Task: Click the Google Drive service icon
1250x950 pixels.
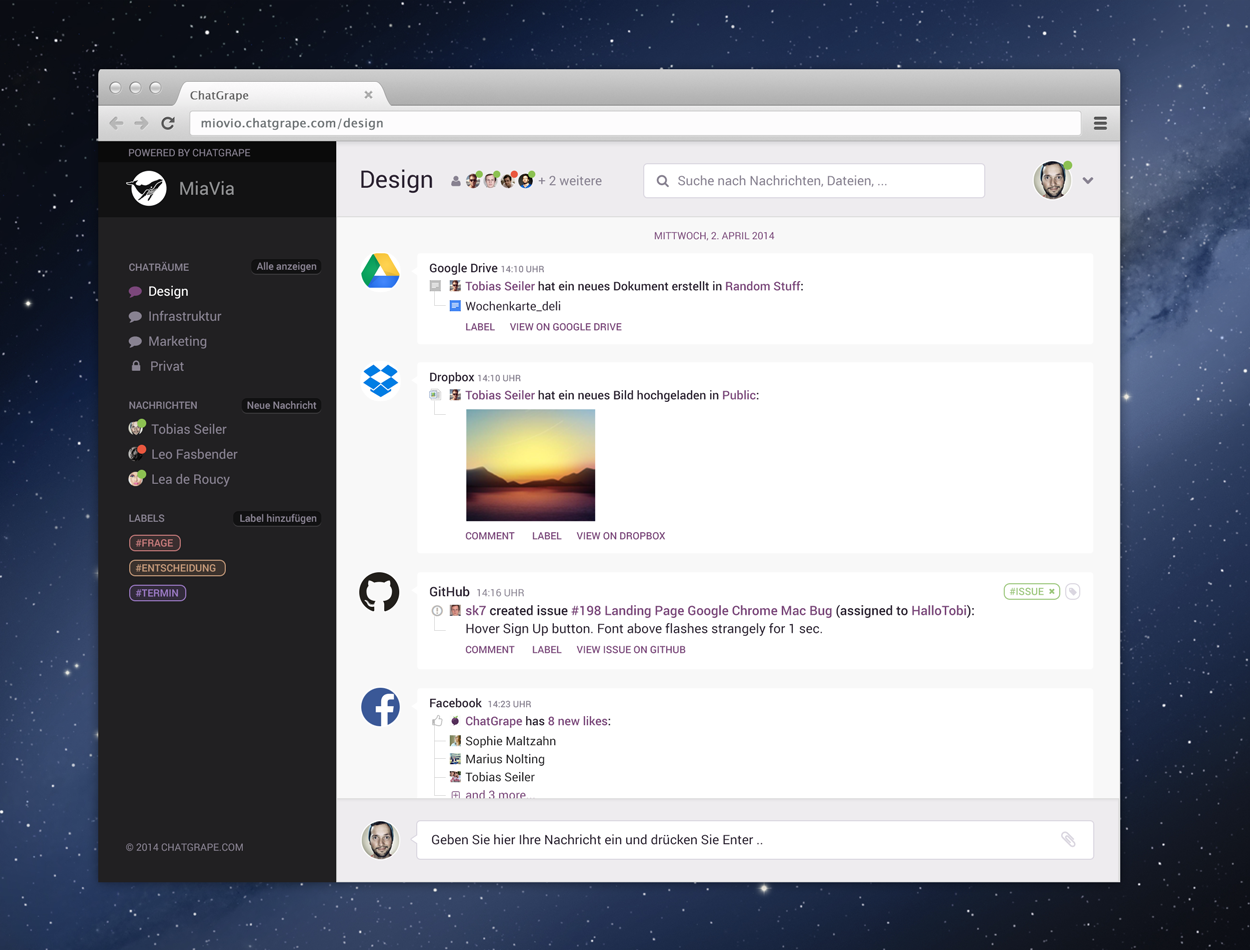Action: [380, 271]
